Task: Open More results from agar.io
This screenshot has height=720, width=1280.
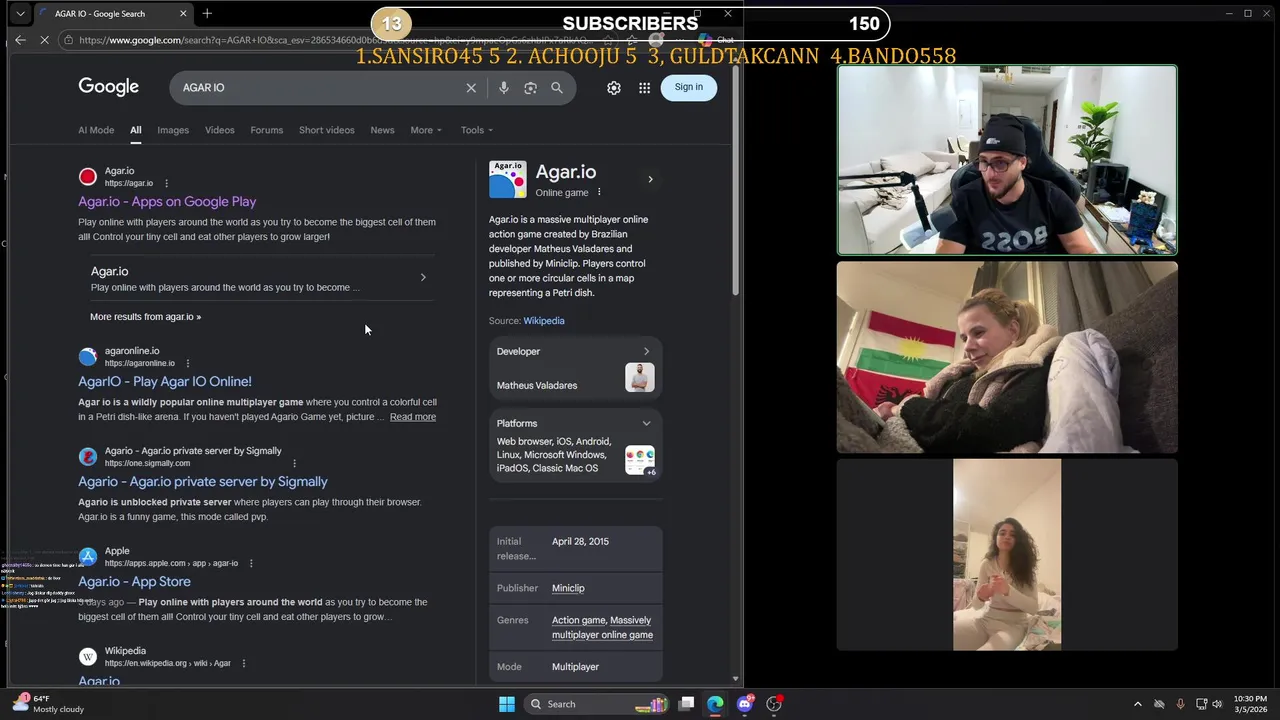Action: [x=145, y=317]
